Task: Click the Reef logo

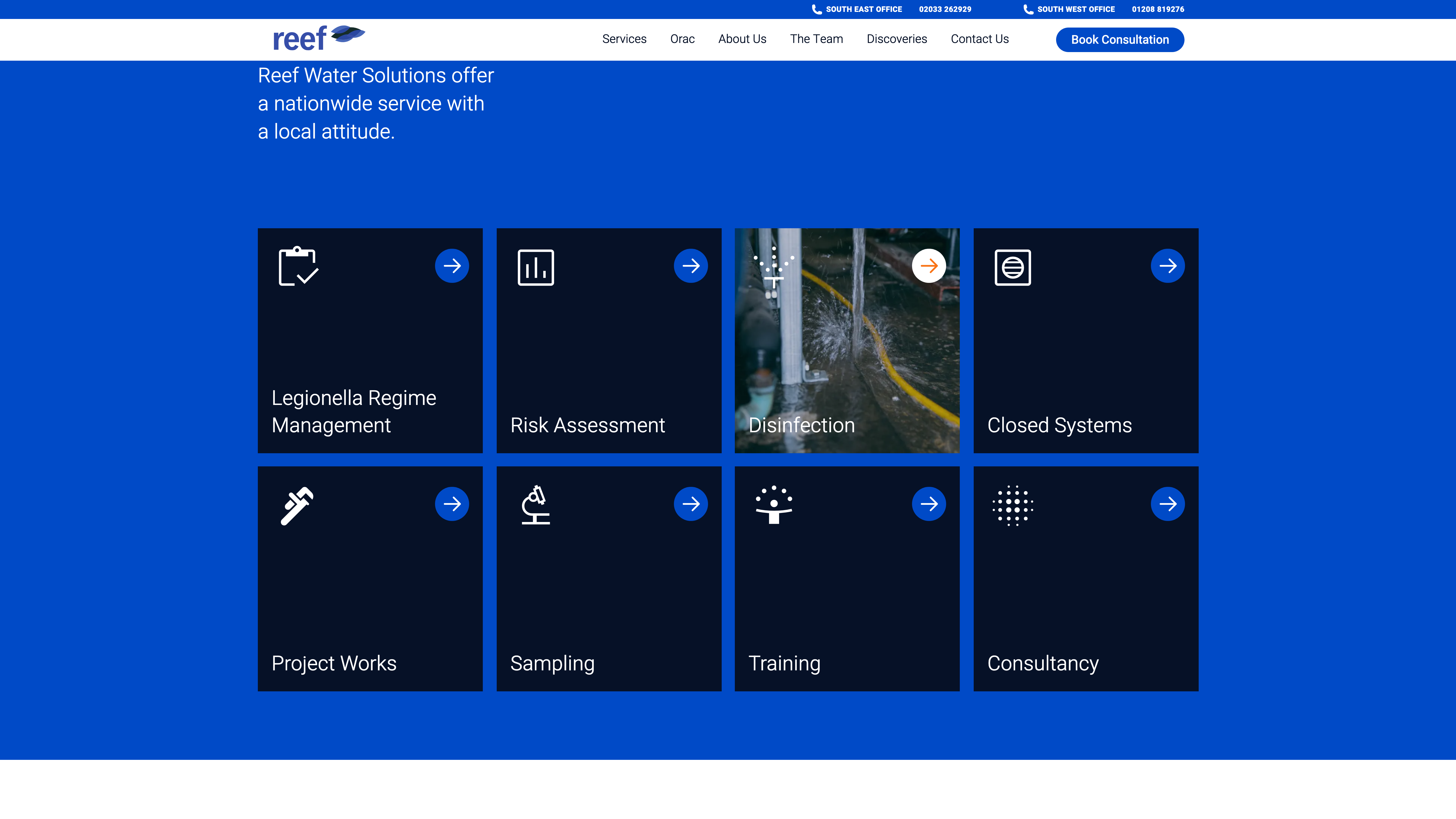Action: pyautogui.click(x=318, y=38)
